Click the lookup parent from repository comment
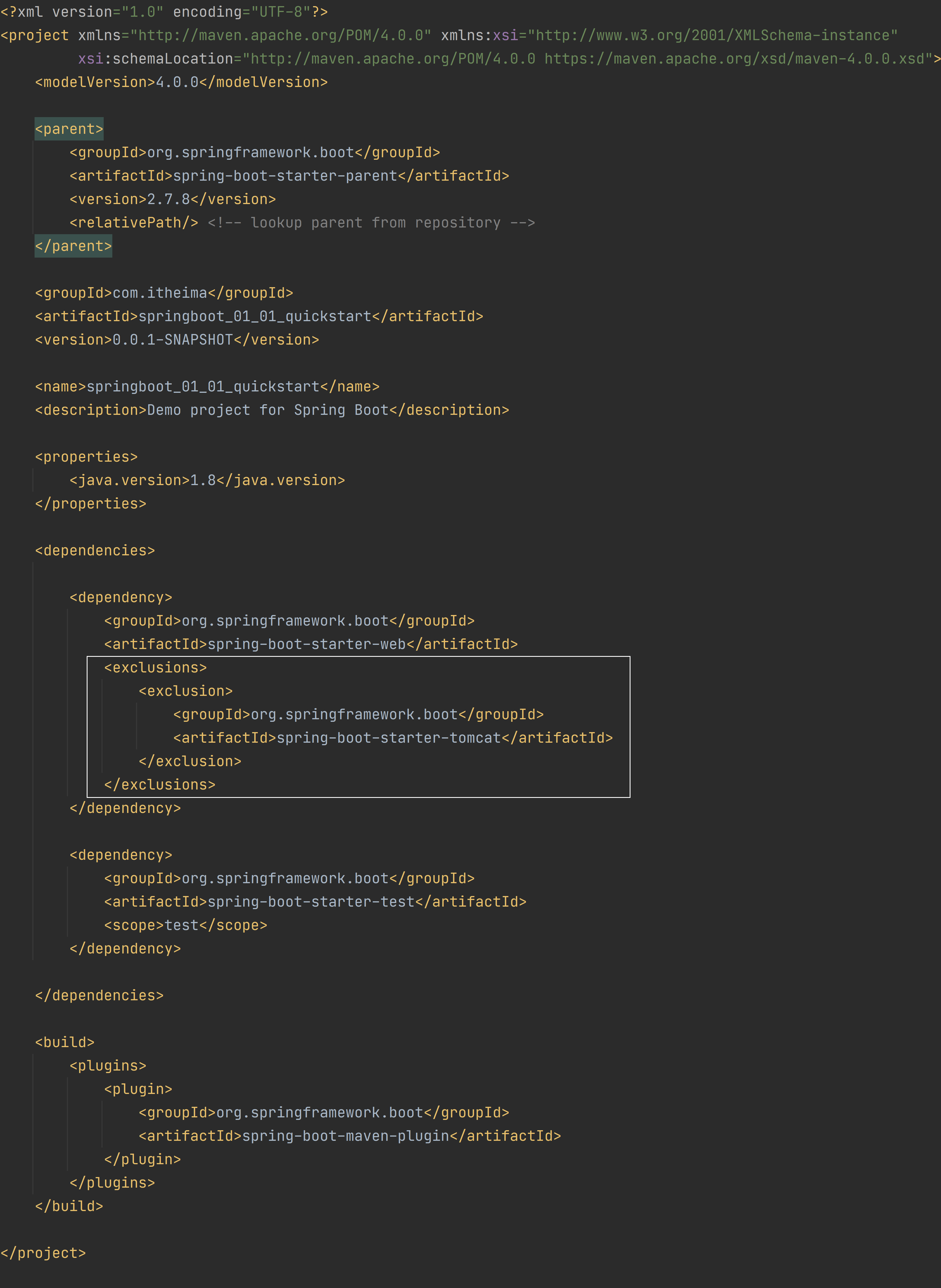Image resolution: width=941 pixels, height=1288 pixels. pos(371,223)
